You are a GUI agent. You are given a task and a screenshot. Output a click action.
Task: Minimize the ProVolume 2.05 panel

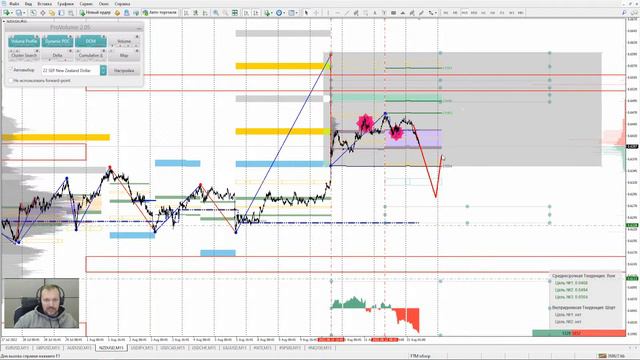coord(138,28)
